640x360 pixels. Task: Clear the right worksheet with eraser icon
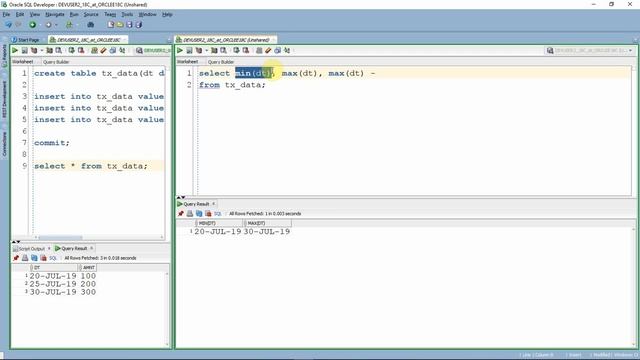(268, 50)
